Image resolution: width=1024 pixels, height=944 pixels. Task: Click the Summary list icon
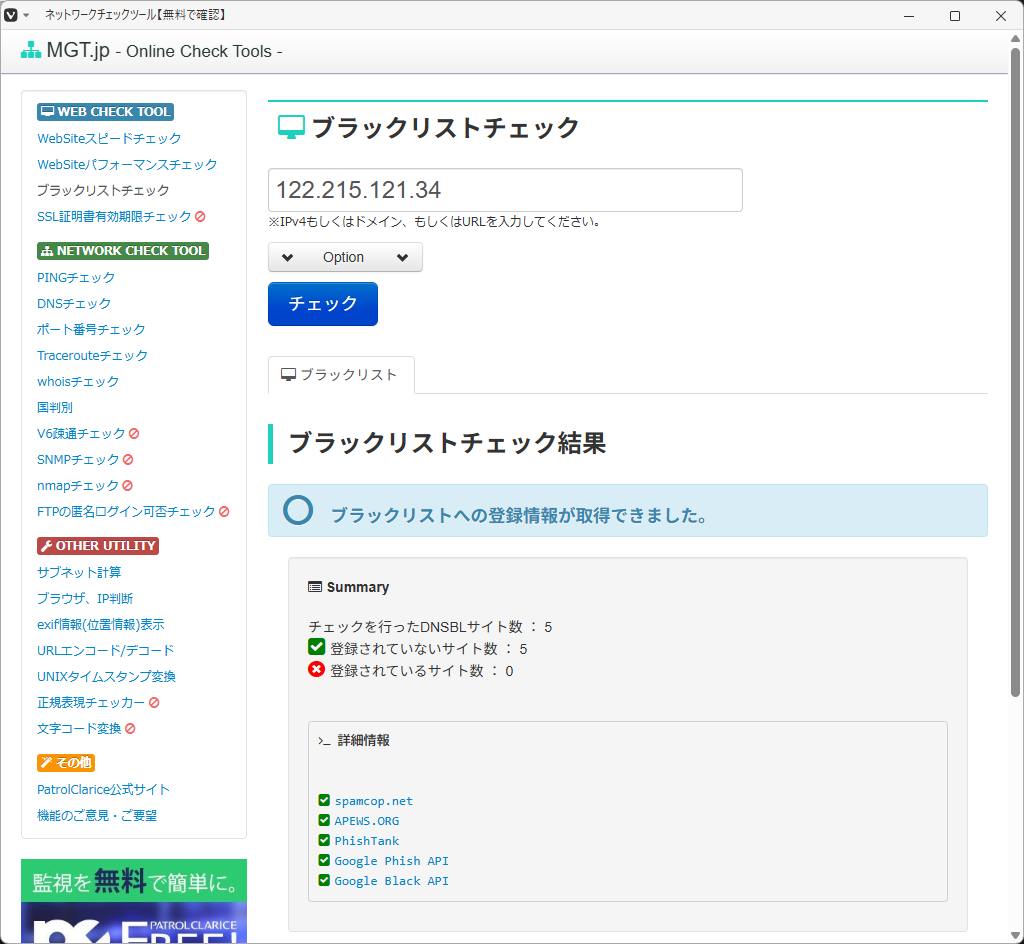(315, 587)
